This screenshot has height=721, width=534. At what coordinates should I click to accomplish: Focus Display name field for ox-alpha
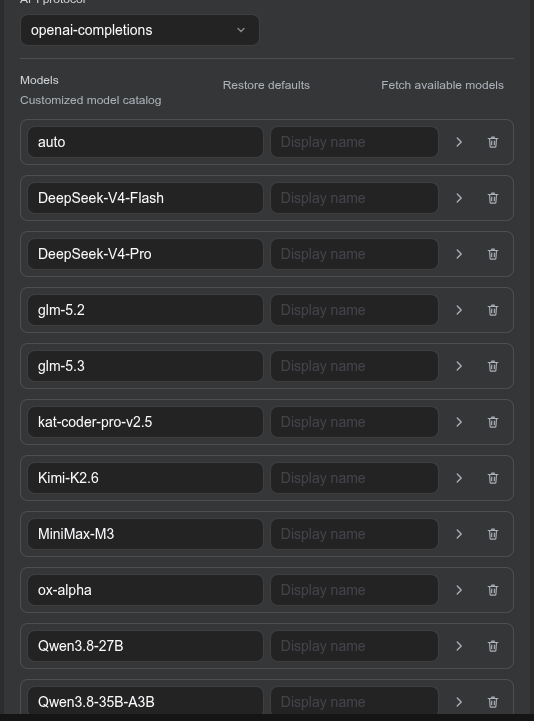click(x=354, y=590)
